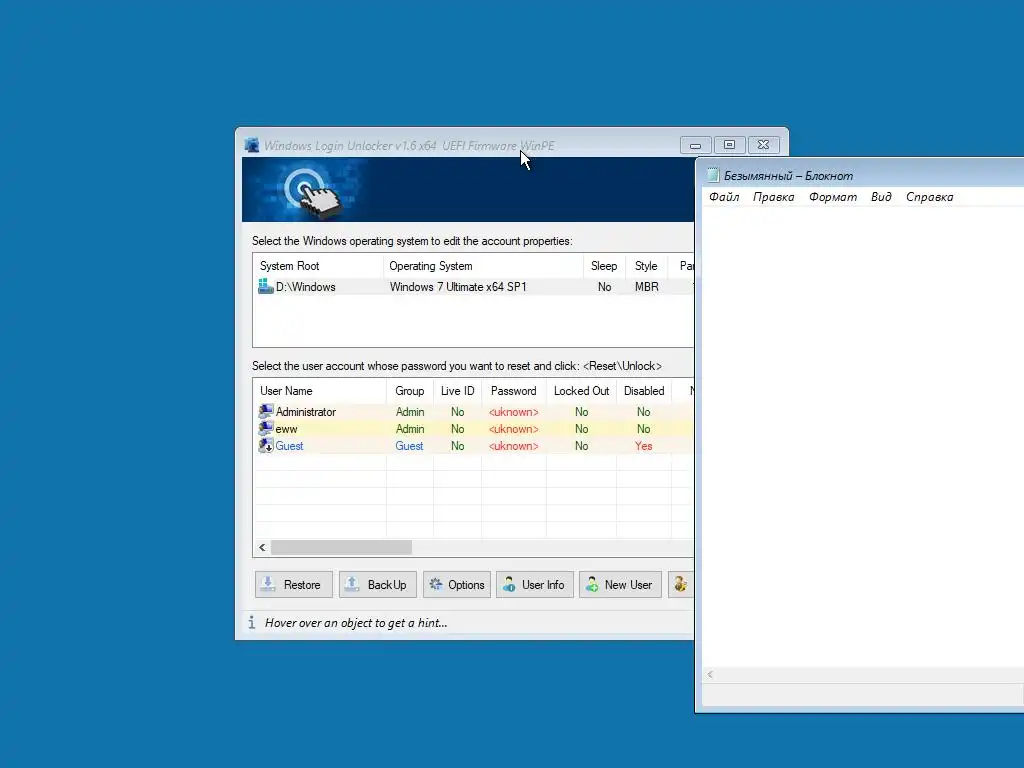Click the Style column header
The height and width of the screenshot is (768, 1024).
647,266
